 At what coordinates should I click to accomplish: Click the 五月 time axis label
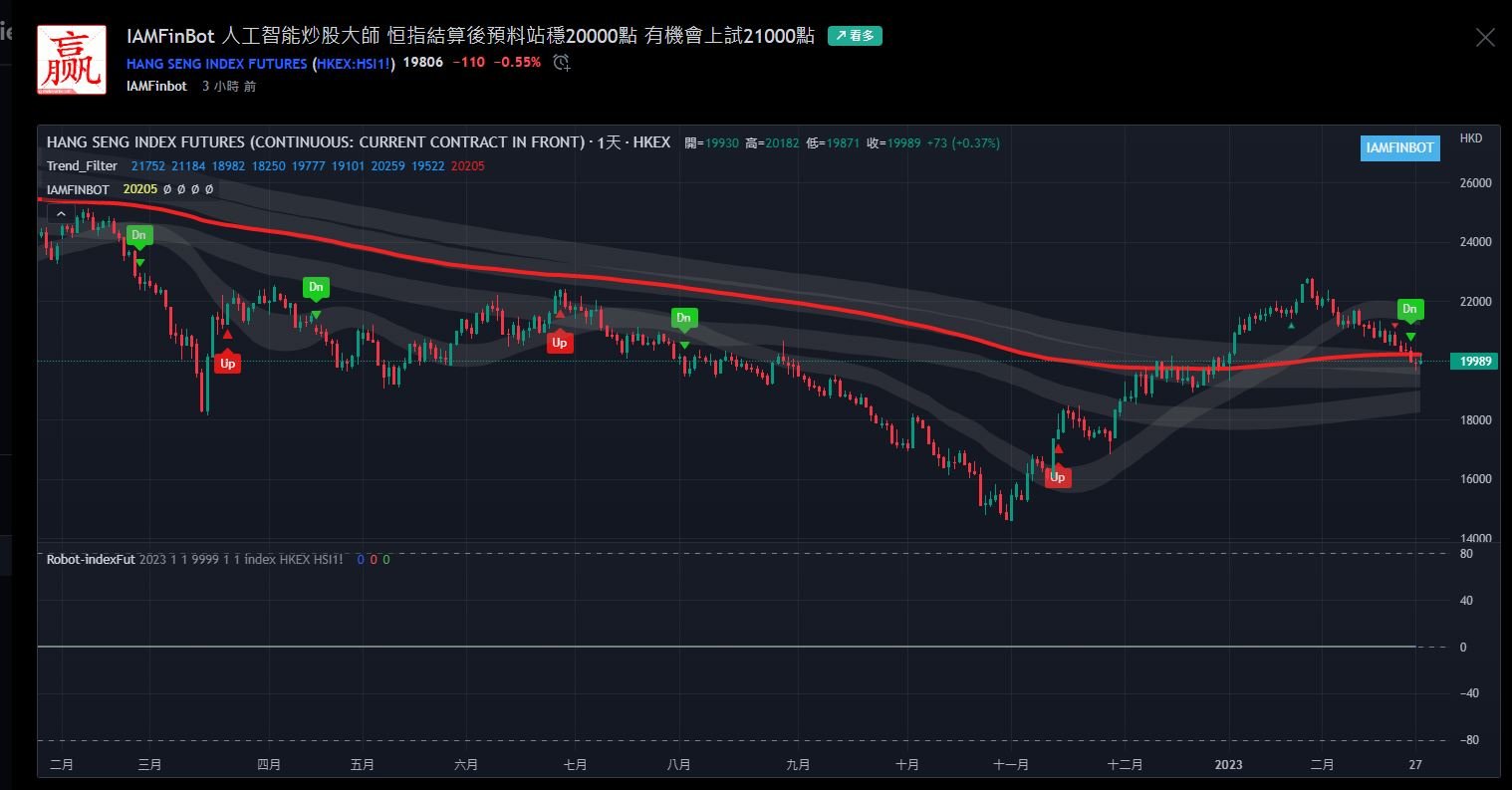coord(363,765)
